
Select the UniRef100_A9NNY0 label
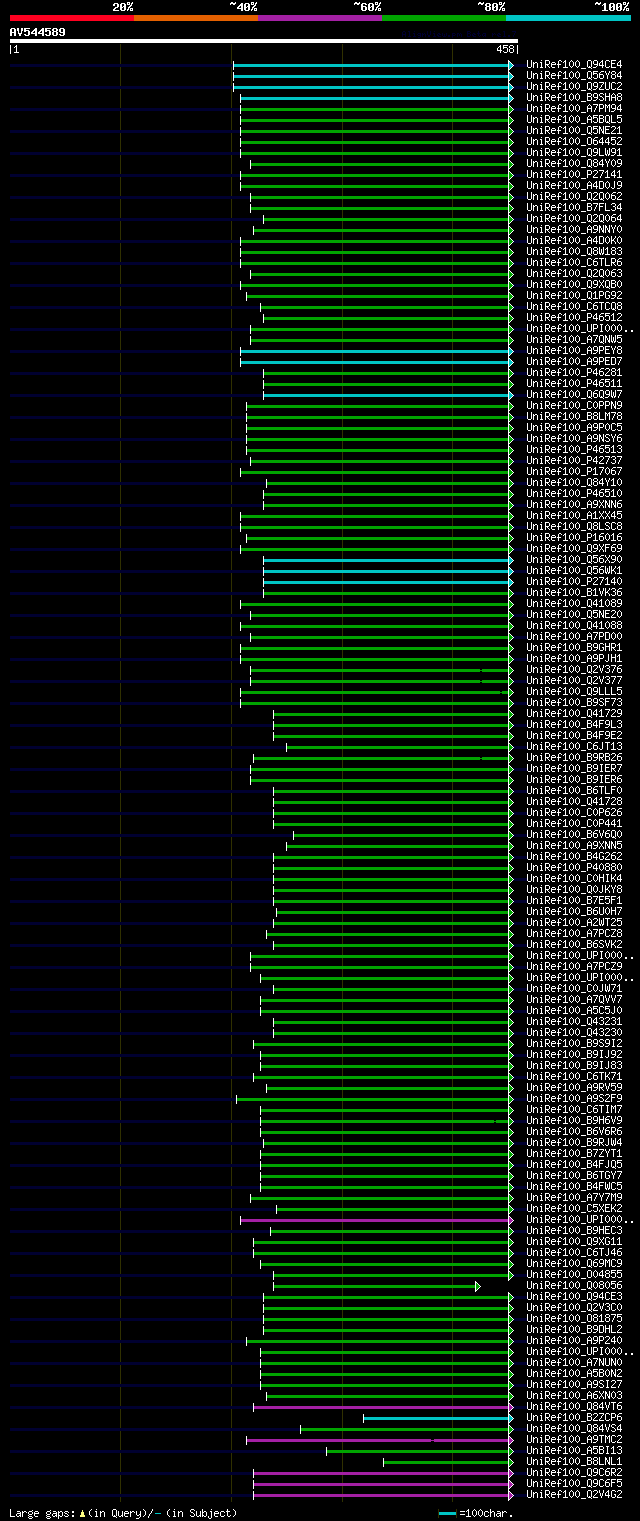574,230
